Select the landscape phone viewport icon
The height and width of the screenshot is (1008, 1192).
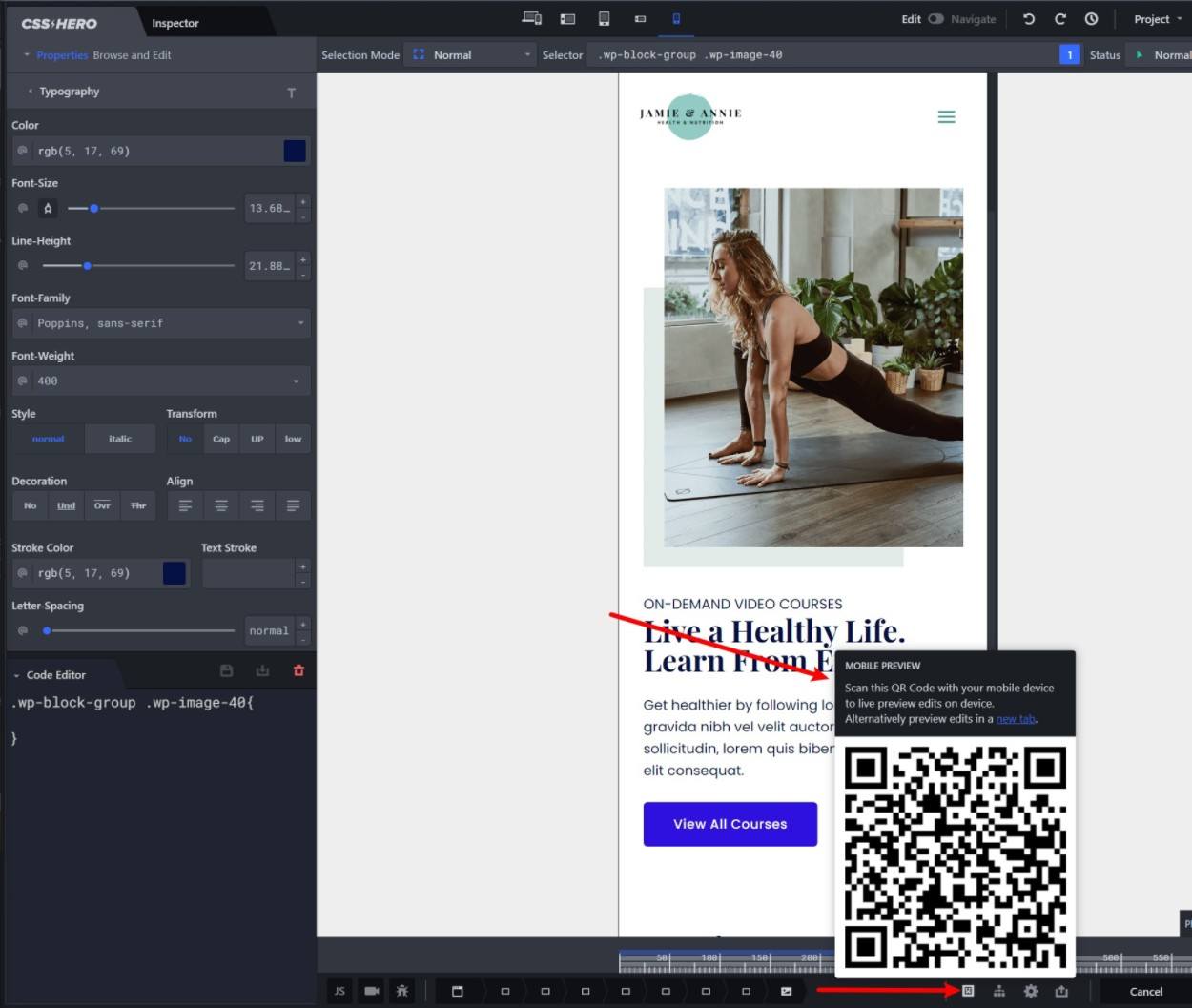[640, 18]
